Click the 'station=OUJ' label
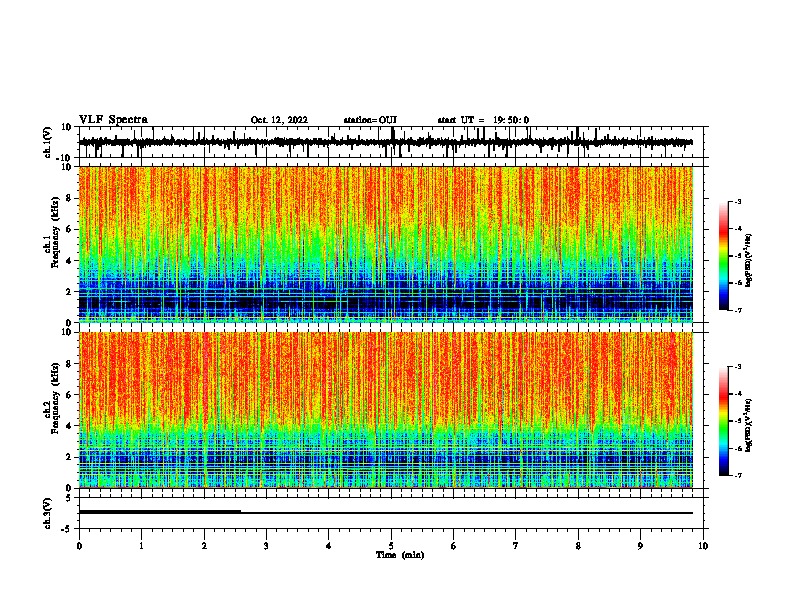Screen dimensions: 792x612 (x=370, y=120)
